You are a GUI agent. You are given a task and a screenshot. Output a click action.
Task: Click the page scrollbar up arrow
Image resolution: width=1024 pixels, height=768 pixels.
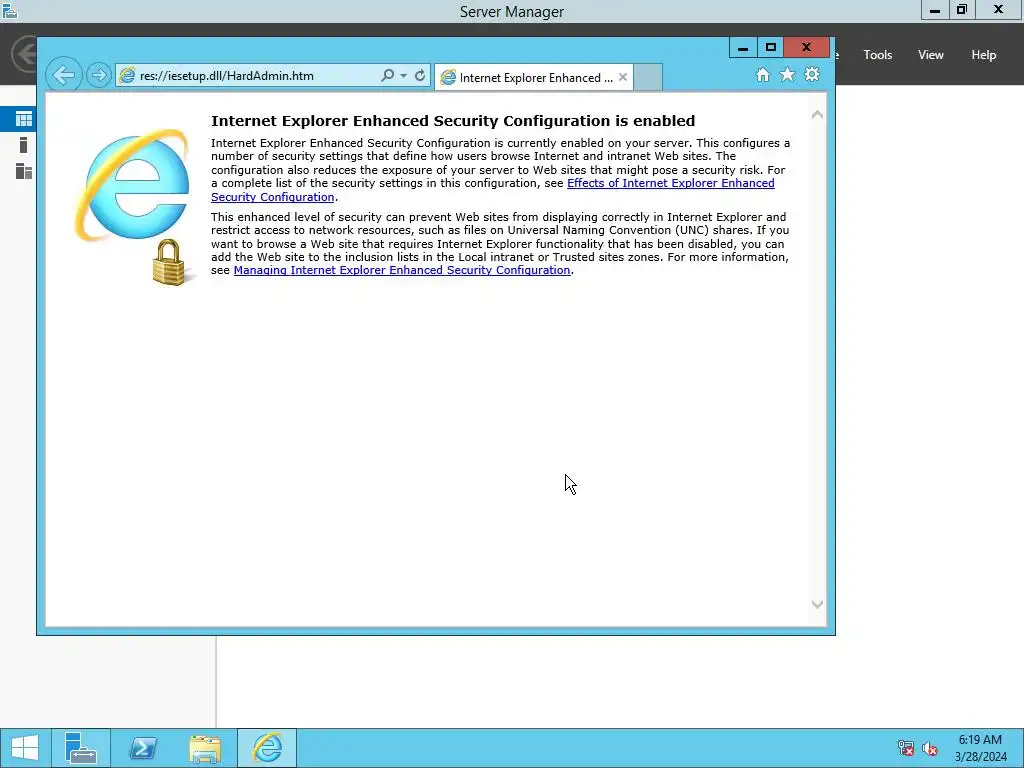point(817,115)
